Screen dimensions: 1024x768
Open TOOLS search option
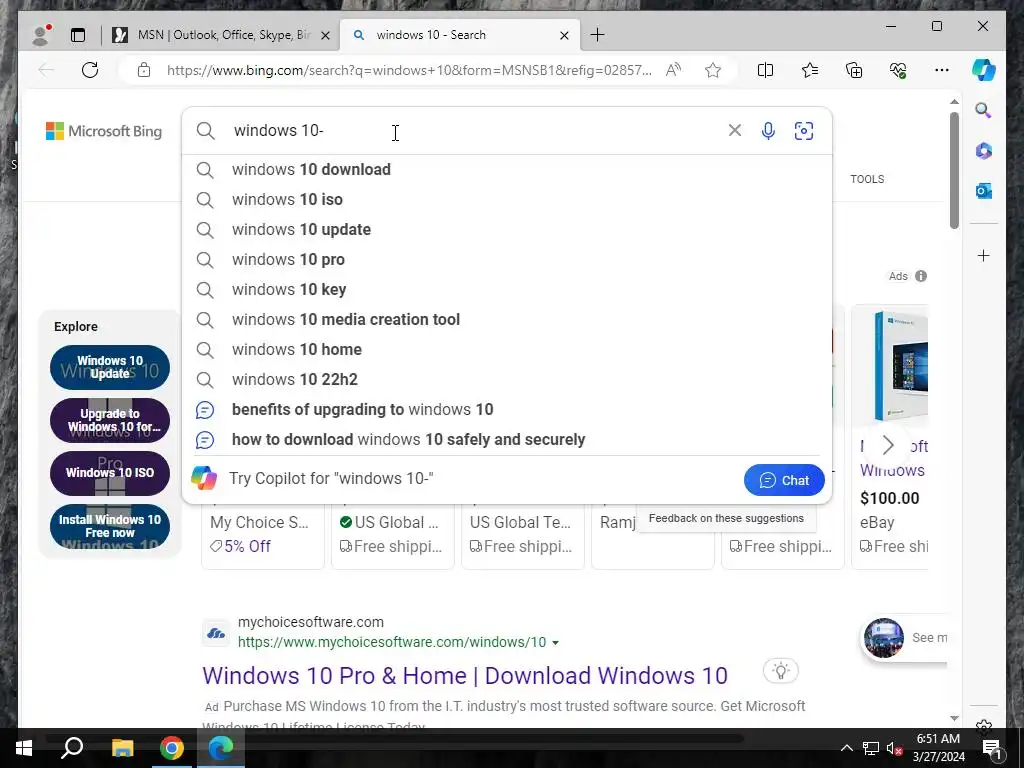(867, 180)
